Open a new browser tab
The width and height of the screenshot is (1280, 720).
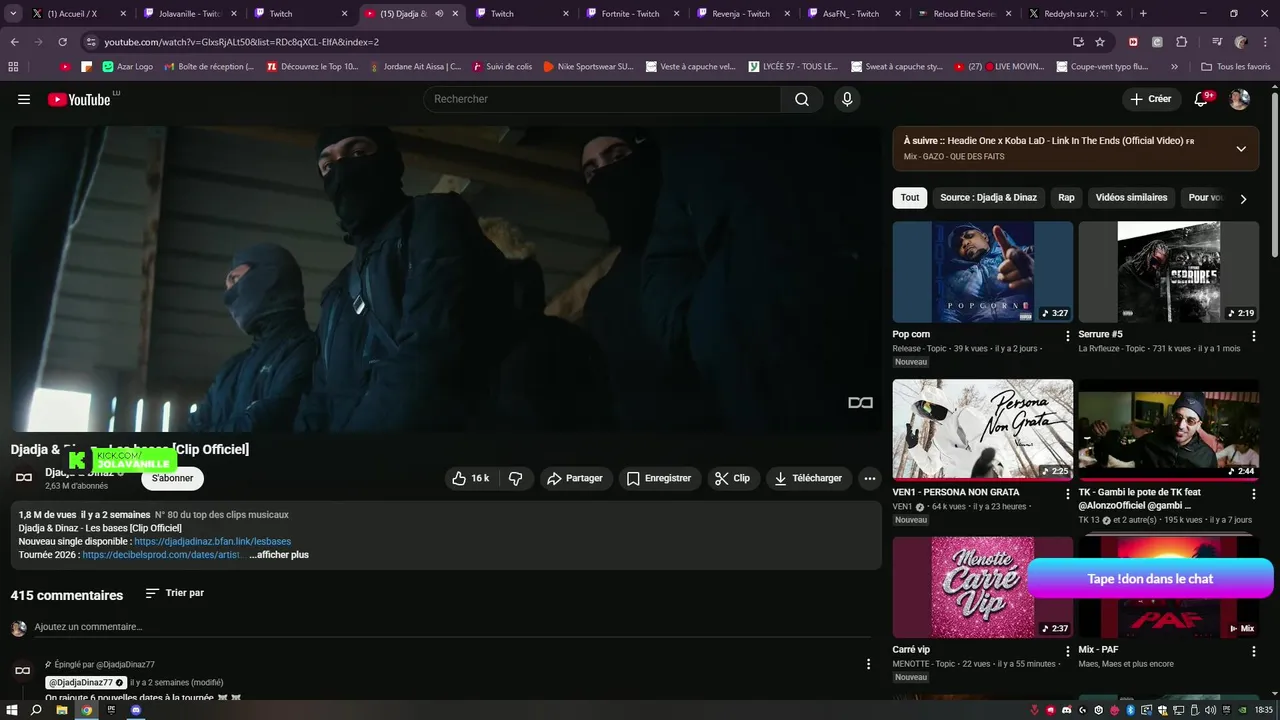coord(1143,14)
